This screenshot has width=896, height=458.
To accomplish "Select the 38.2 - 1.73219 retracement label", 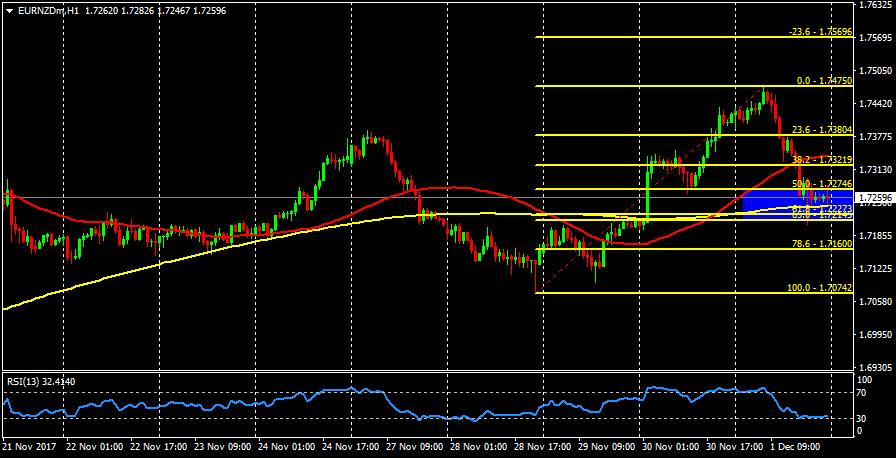I will 820,160.
